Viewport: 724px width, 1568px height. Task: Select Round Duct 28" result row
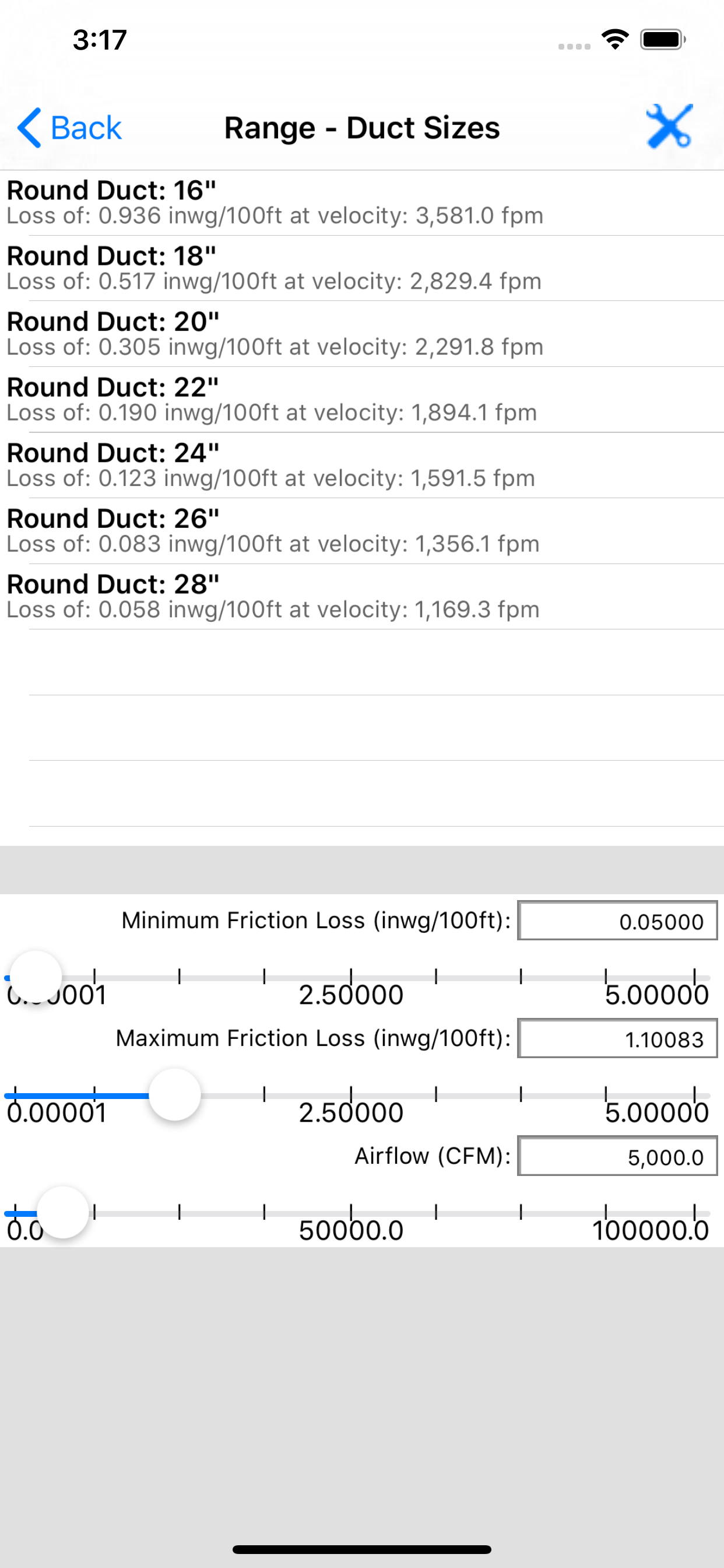click(362, 597)
